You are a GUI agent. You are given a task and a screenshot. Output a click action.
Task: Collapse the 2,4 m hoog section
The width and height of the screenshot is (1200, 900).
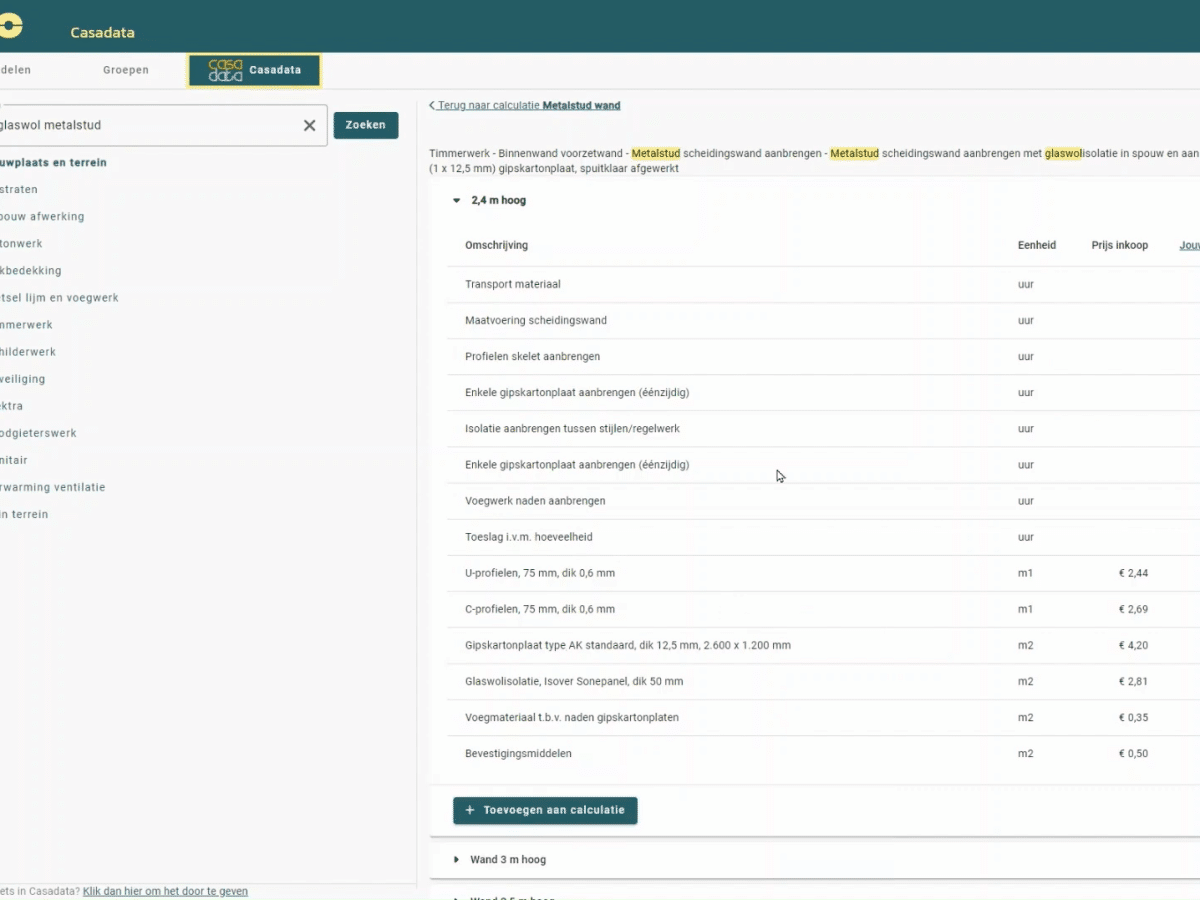(x=457, y=200)
